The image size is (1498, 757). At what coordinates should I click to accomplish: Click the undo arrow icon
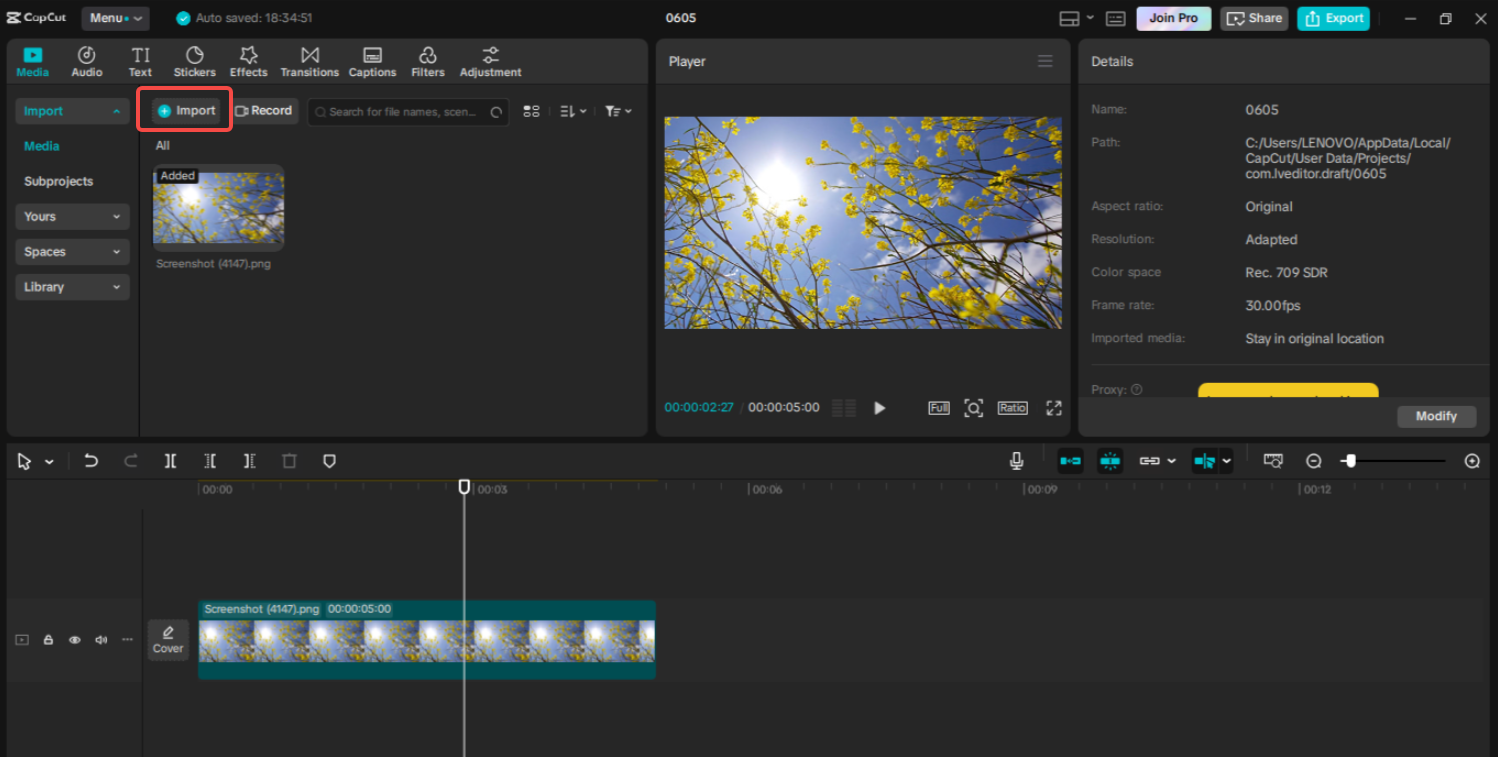pyautogui.click(x=91, y=461)
